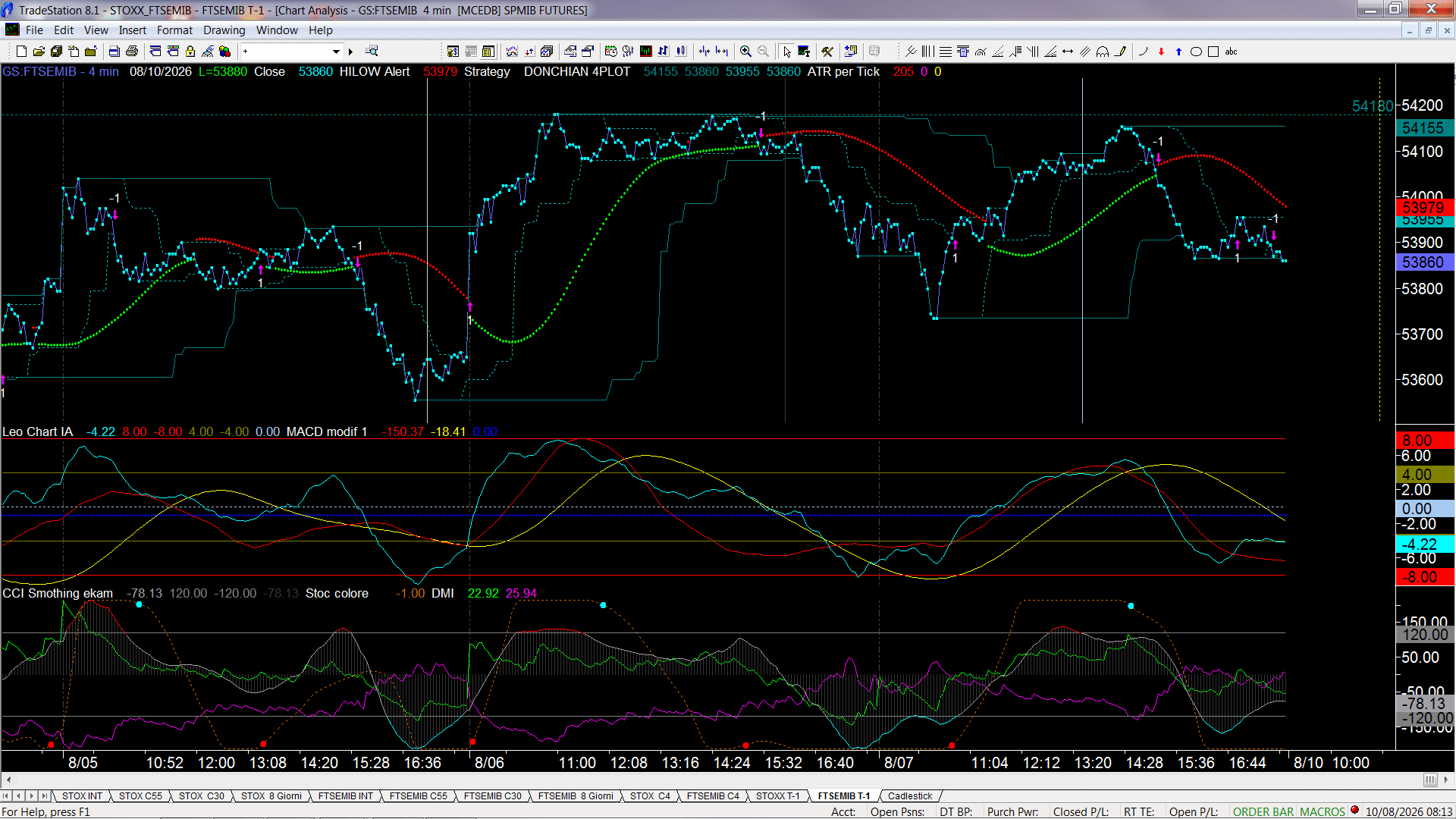The height and width of the screenshot is (819, 1456).
Task: Switch to the FTSEMIB 8 Giorni tab
Action: pos(576,796)
